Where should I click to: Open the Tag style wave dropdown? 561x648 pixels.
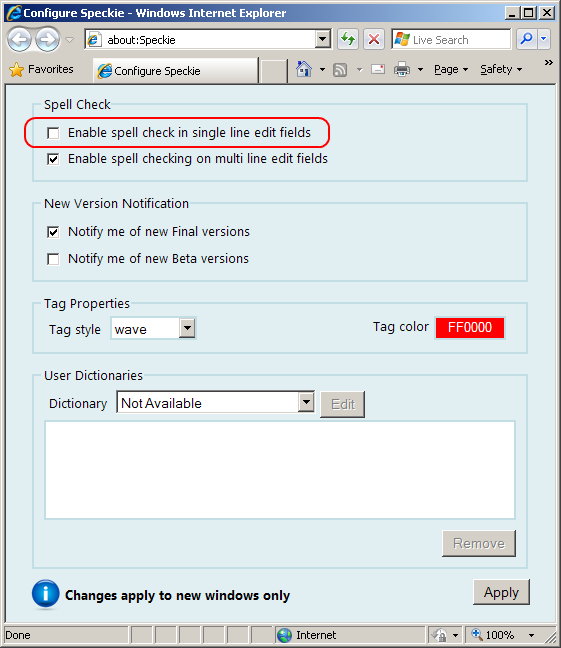tap(153, 329)
